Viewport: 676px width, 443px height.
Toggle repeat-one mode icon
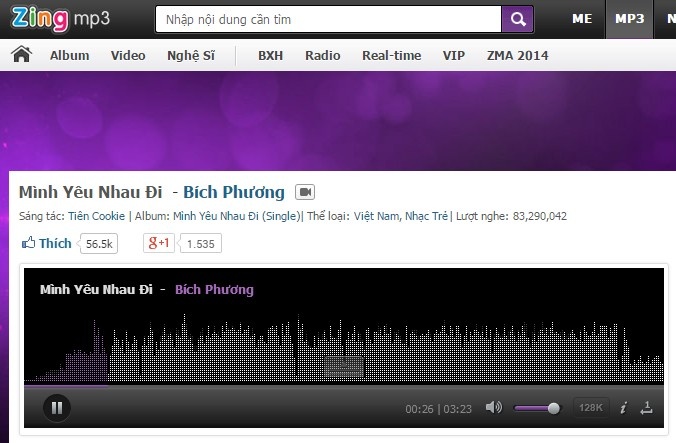[x=647, y=408]
